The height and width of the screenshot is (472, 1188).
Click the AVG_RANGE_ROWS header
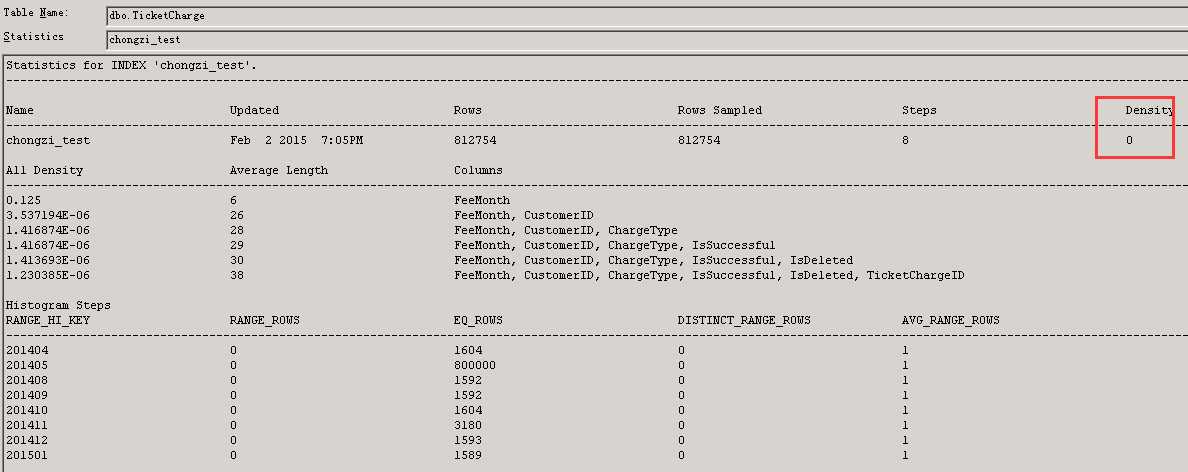click(950, 320)
